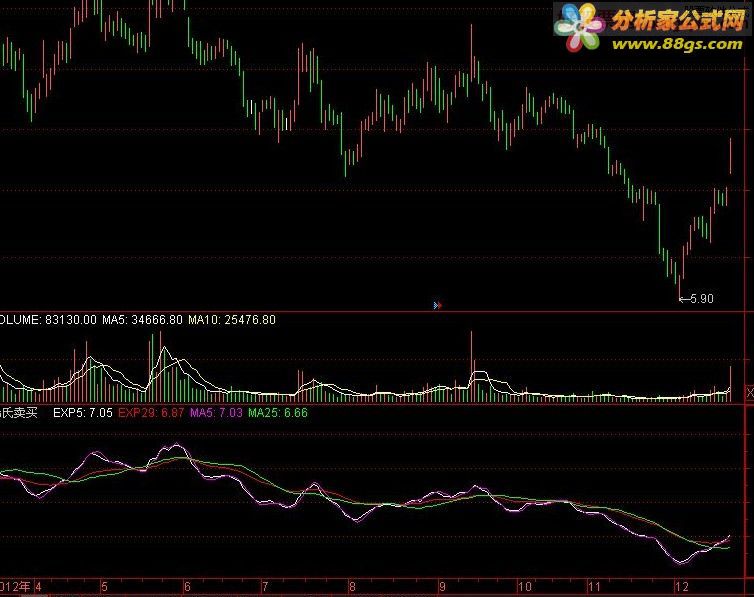Select the EXP5: 7.05 indicator value
The image size is (754, 597).
point(83,412)
